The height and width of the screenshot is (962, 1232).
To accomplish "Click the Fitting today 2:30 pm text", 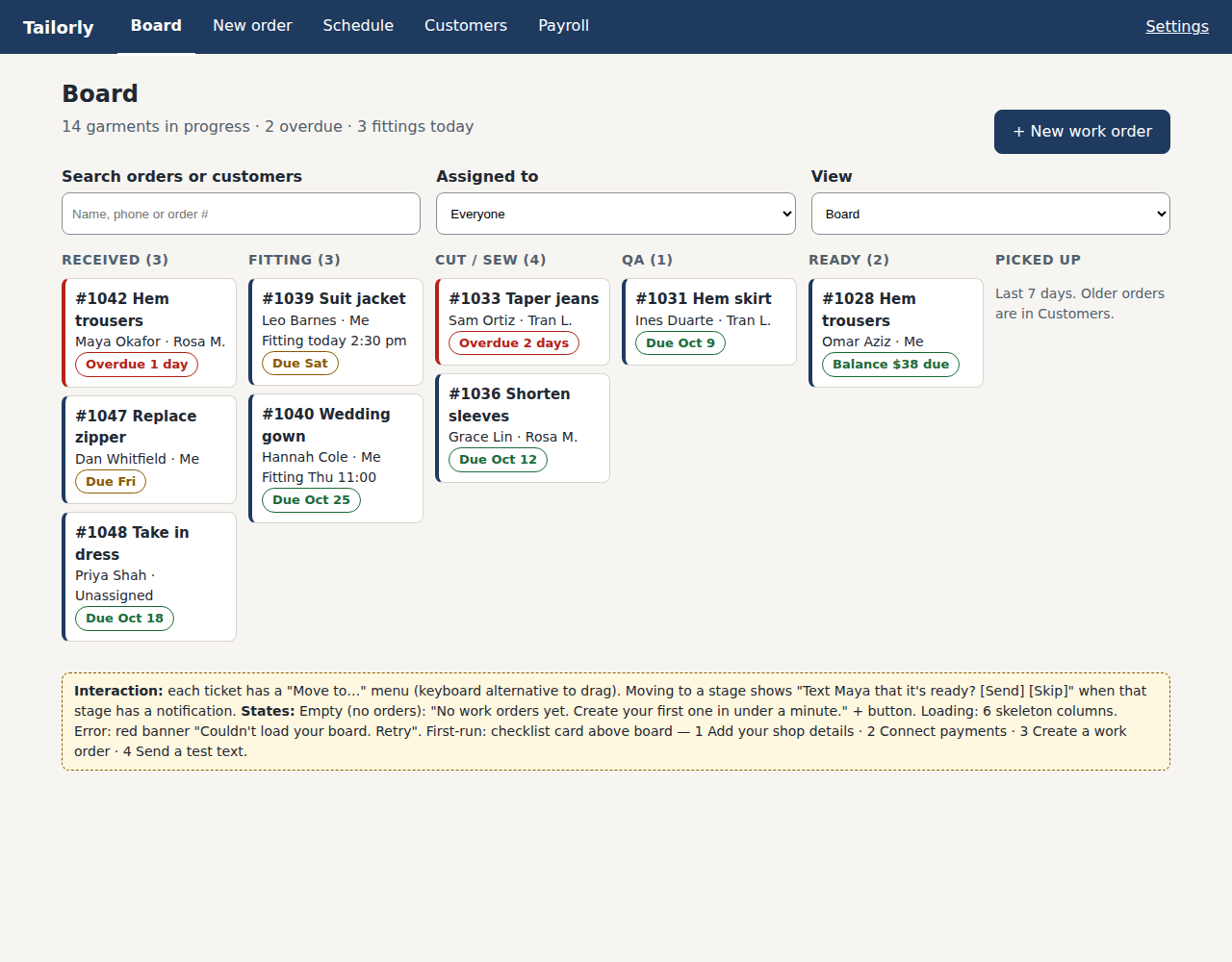I will (x=334, y=341).
